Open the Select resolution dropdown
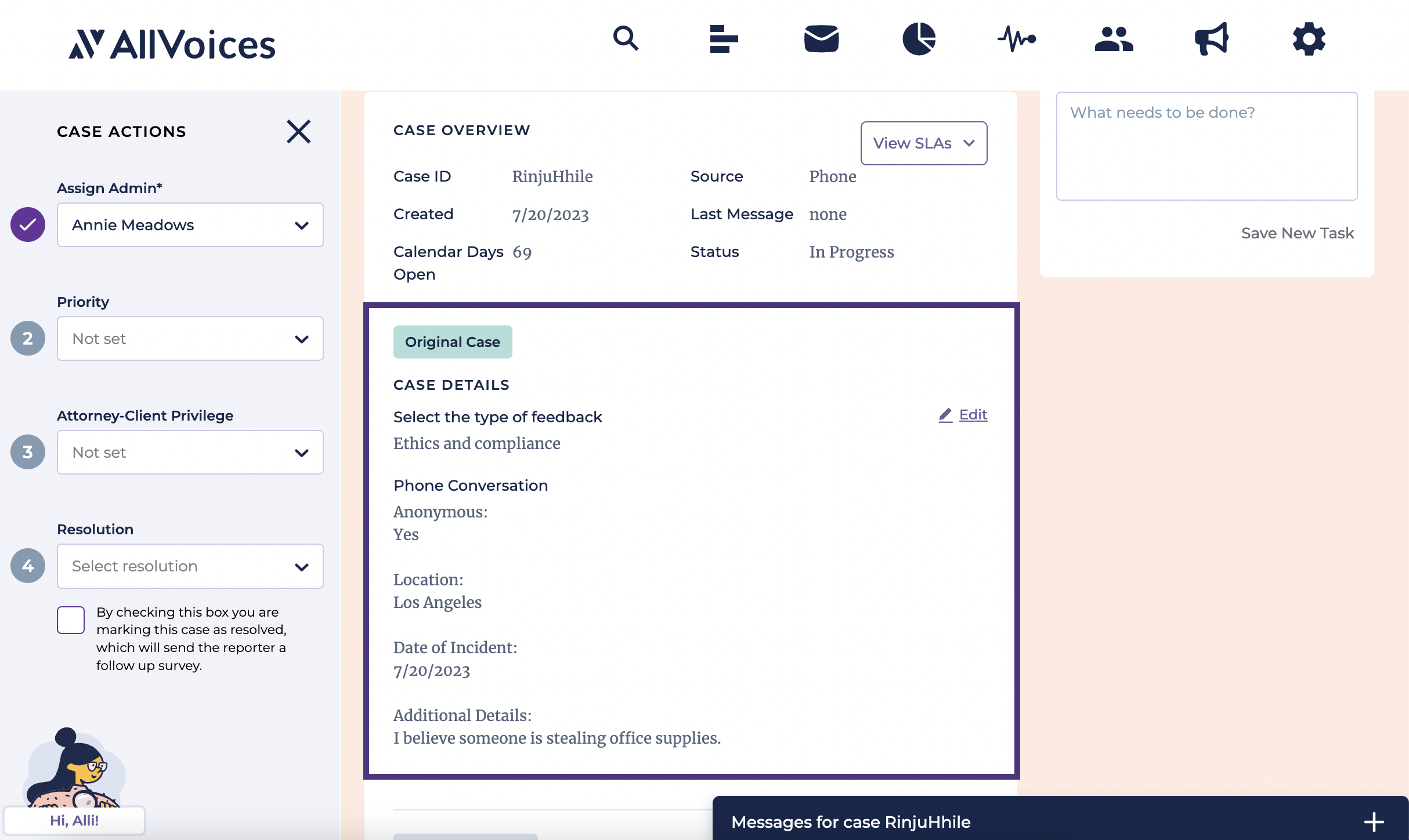Viewport: 1409px width, 840px height. pos(190,566)
